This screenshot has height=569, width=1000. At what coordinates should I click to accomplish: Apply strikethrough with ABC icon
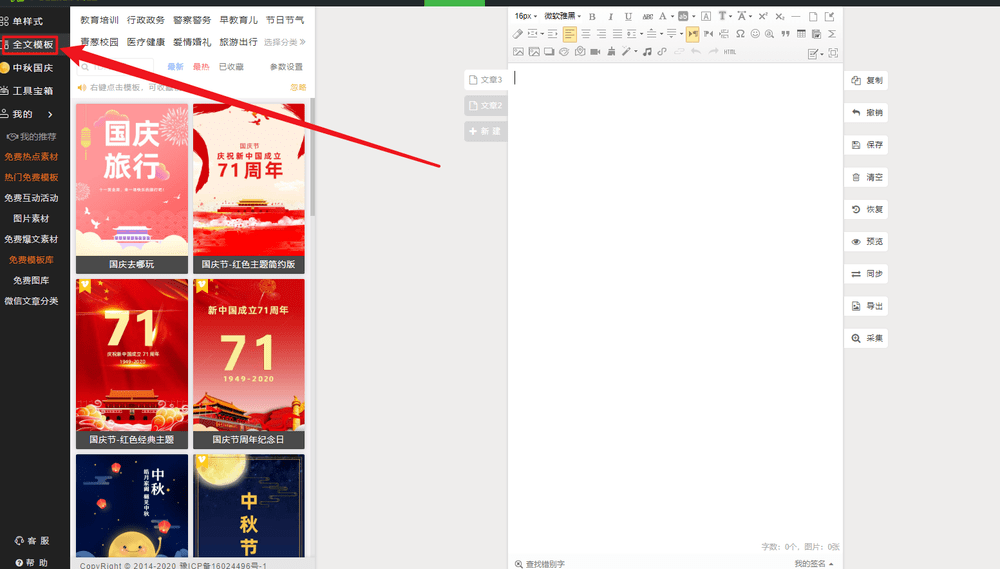[648, 17]
